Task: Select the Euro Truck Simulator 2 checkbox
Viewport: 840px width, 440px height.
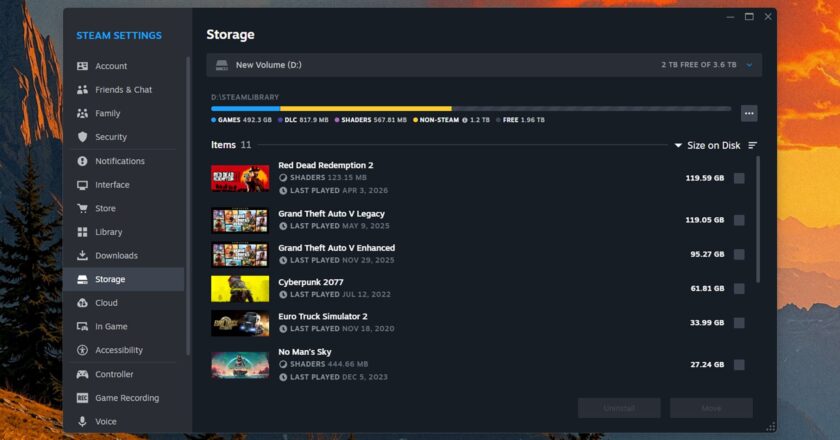Action: tap(739, 323)
